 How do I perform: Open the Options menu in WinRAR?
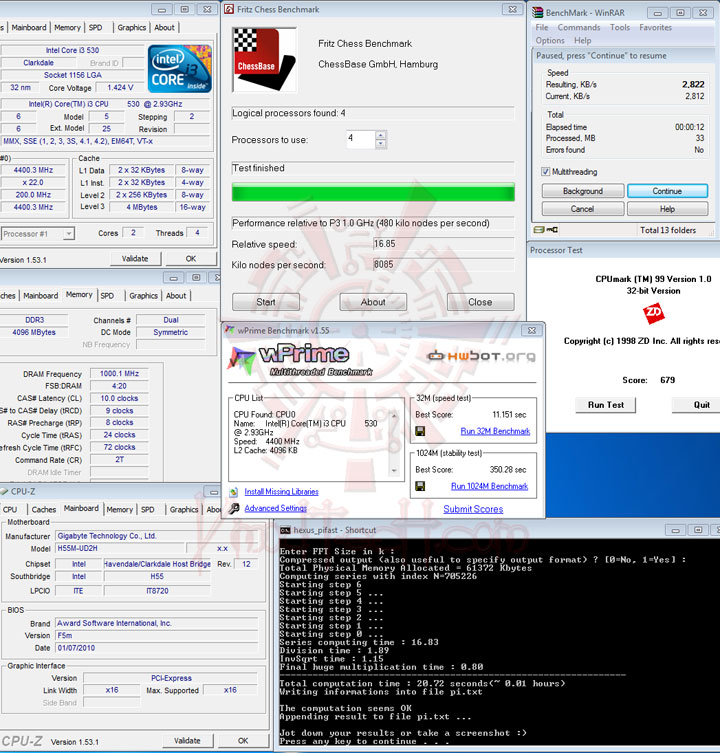pos(550,40)
